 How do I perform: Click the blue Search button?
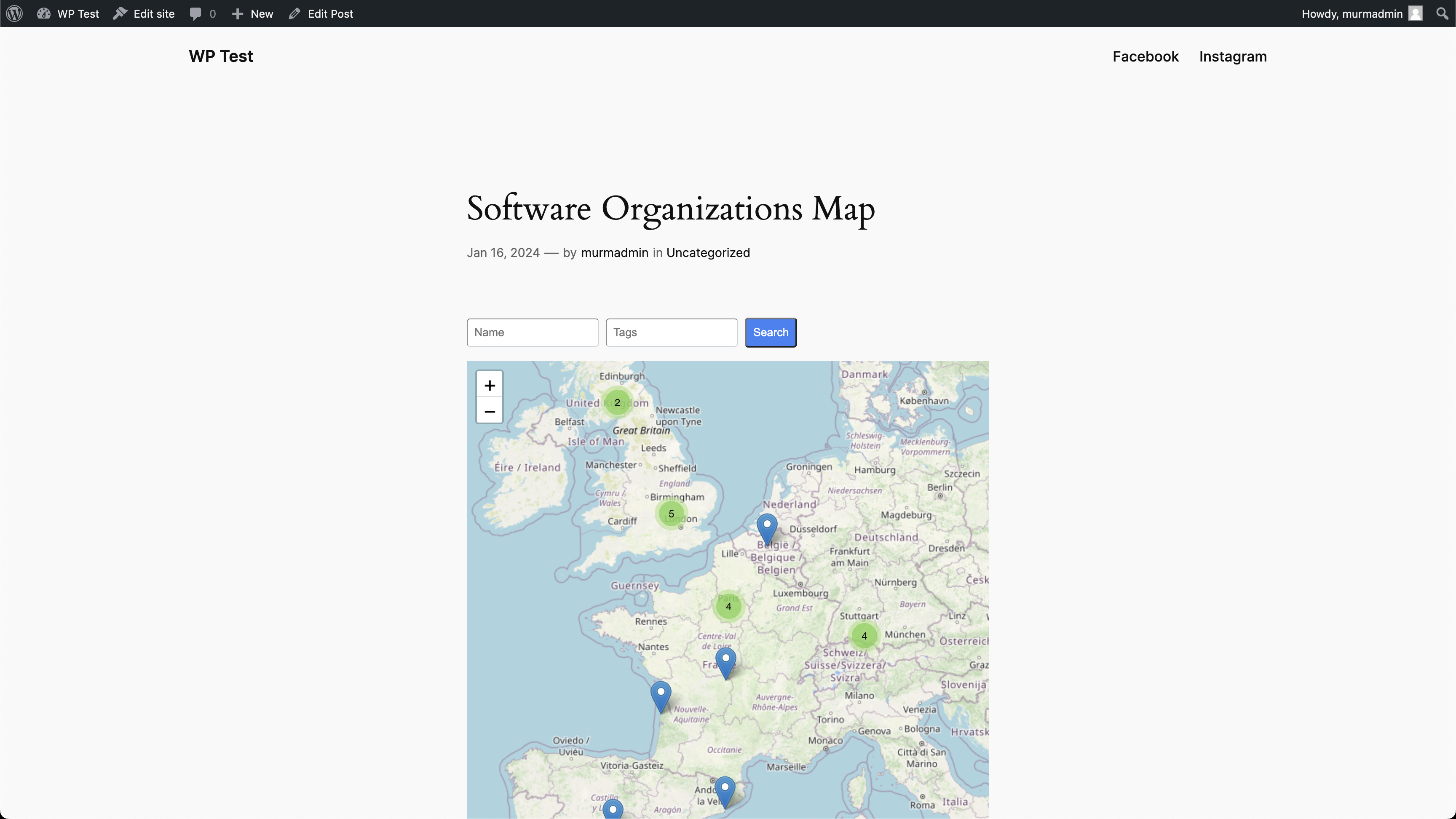coord(771,332)
